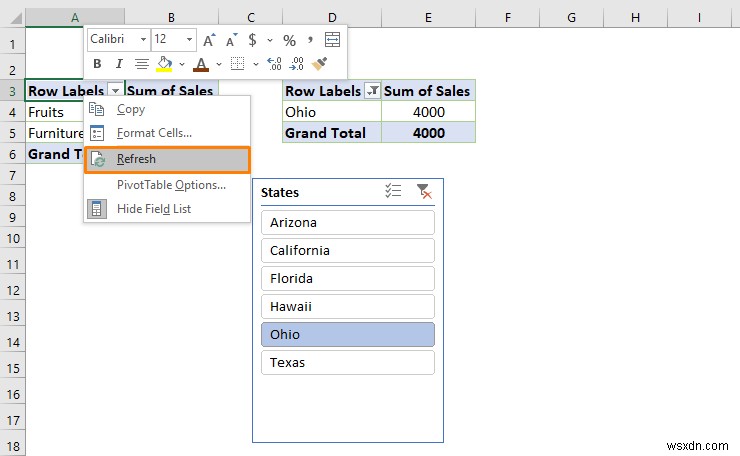Click the Format Painter brush icon
The height and width of the screenshot is (456, 740).
pos(320,64)
